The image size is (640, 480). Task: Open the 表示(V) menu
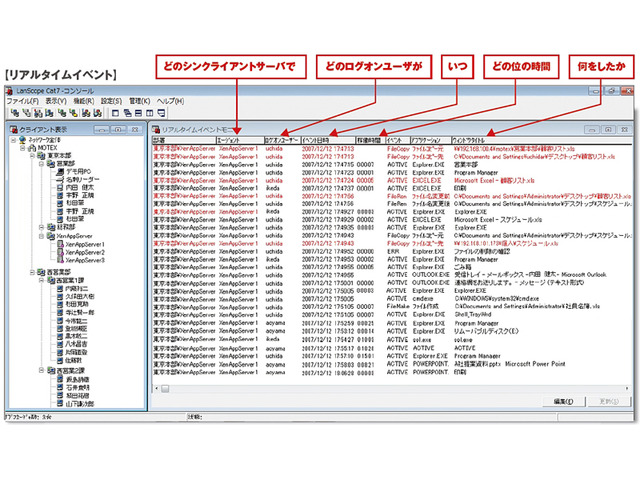tap(56, 101)
